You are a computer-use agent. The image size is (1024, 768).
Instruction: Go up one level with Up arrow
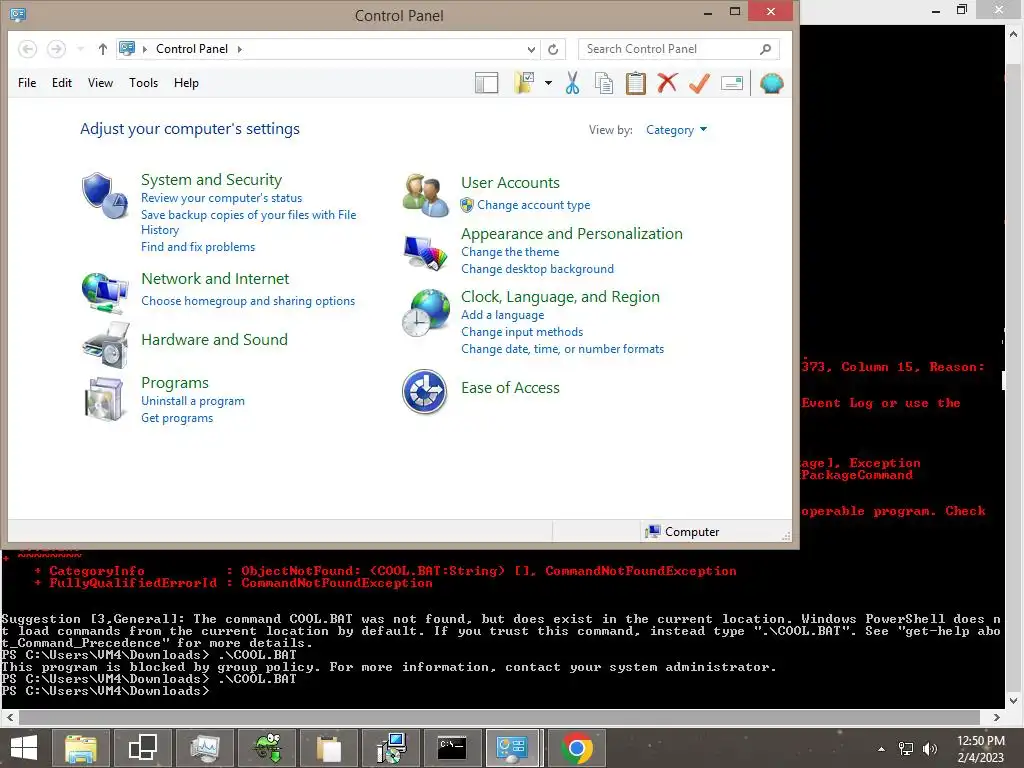pyautogui.click(x=103, y=49)
